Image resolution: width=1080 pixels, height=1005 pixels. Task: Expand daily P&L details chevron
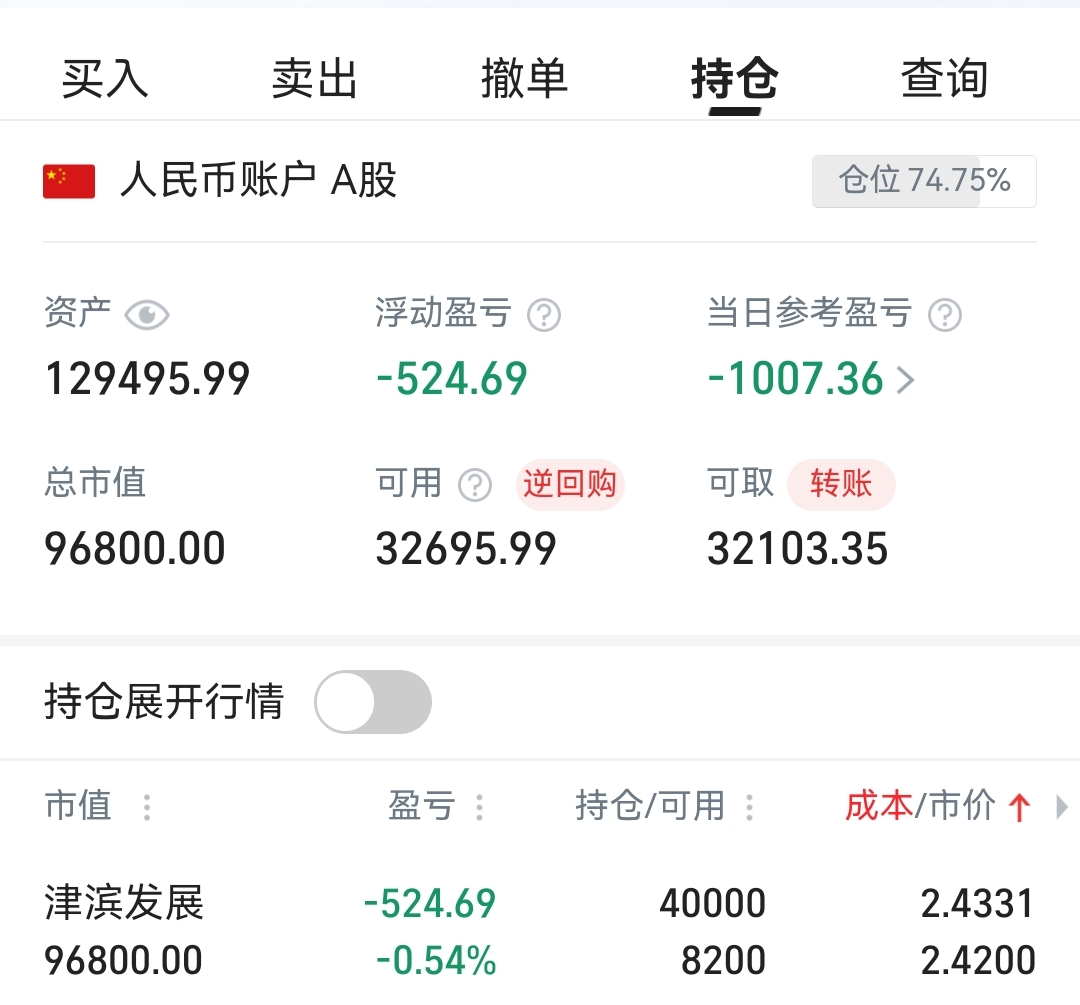906,380
